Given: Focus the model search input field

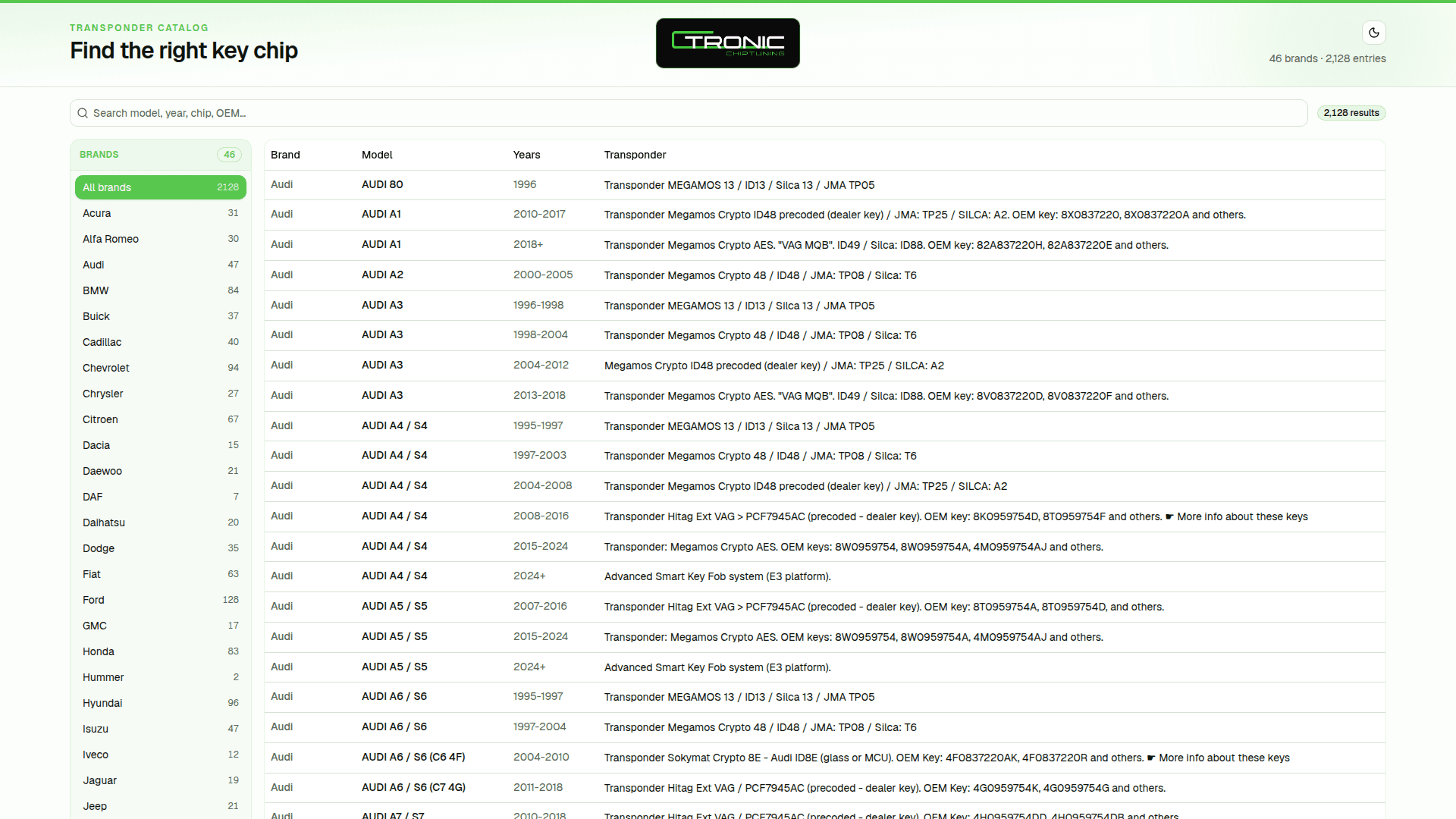Looking at the screenshot, I should click(x=689, y=113).
